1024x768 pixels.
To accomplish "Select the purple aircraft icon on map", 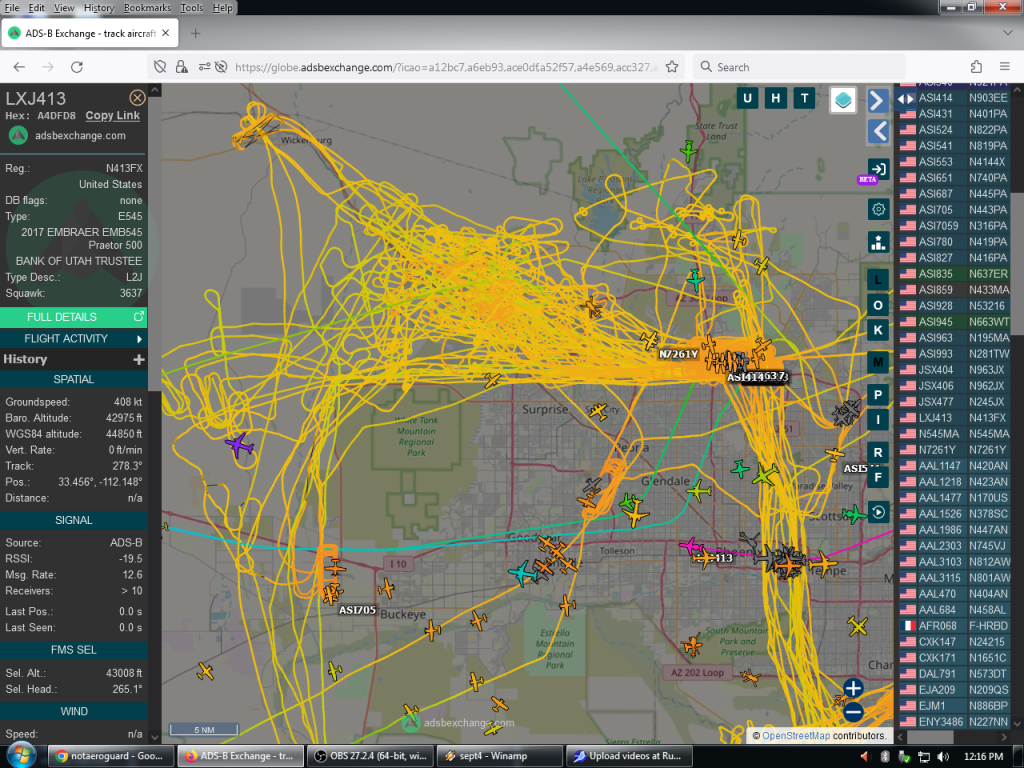I will click(x=239, y=445).
